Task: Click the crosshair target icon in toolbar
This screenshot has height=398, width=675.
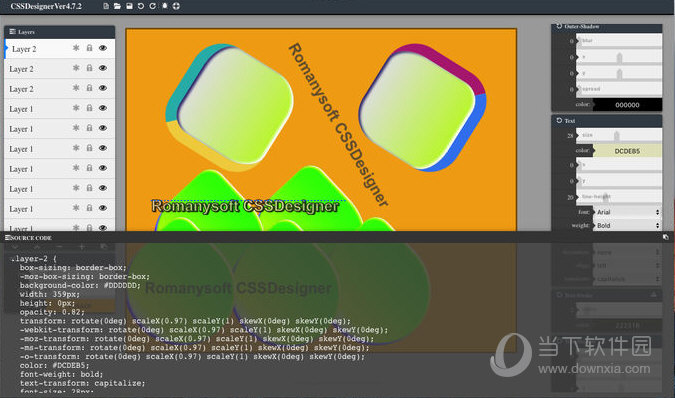Action: pos(176,6)
